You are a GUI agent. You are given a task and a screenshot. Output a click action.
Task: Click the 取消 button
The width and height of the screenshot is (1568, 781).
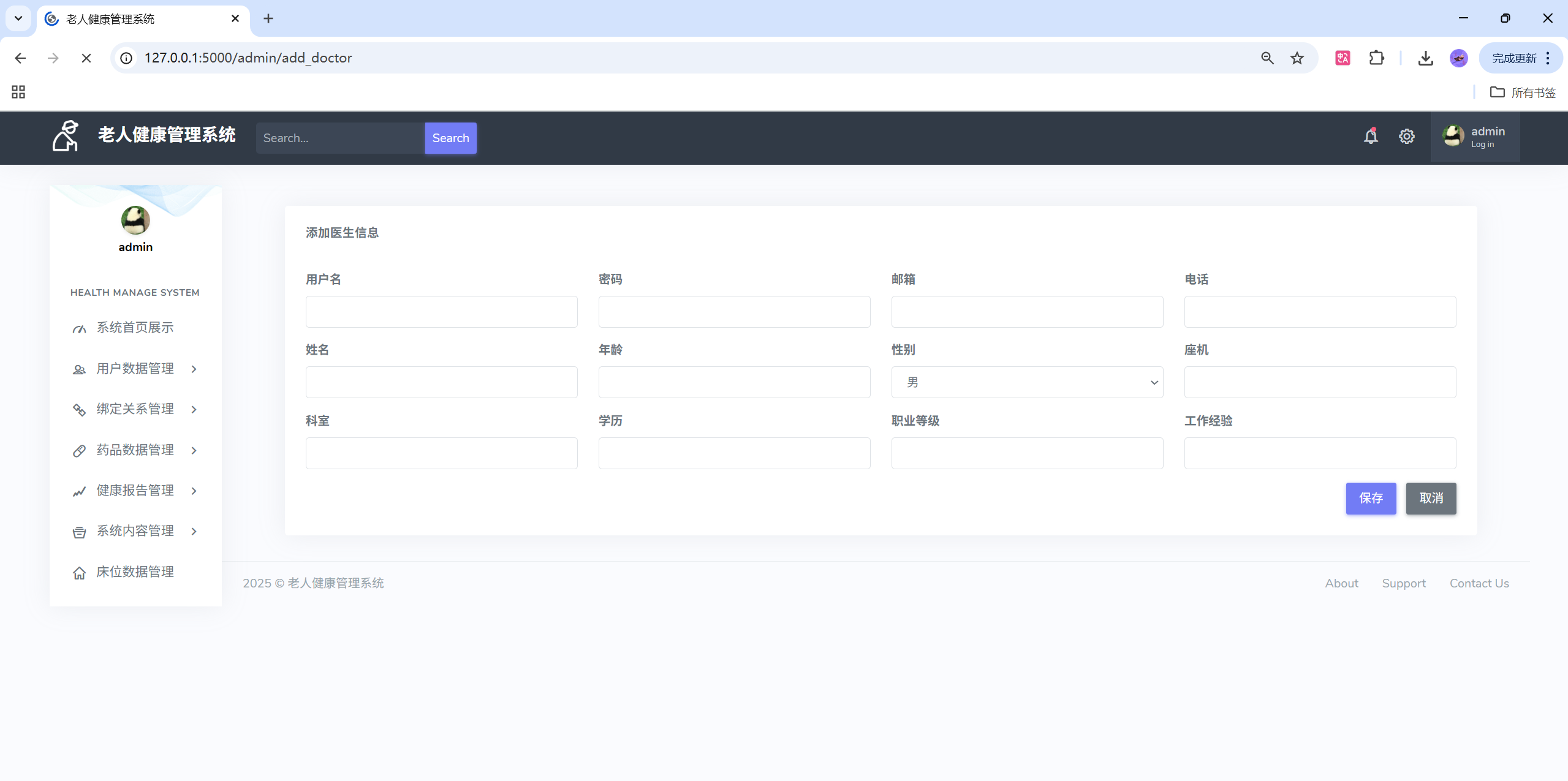[1431, 499]
